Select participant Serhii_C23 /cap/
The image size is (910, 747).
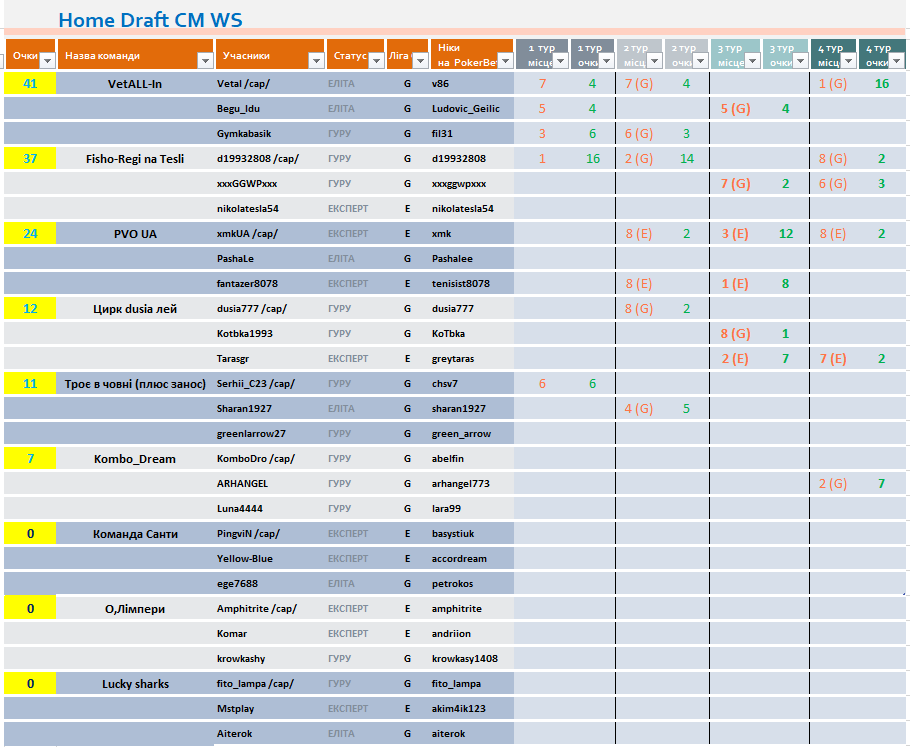(255, 383)
